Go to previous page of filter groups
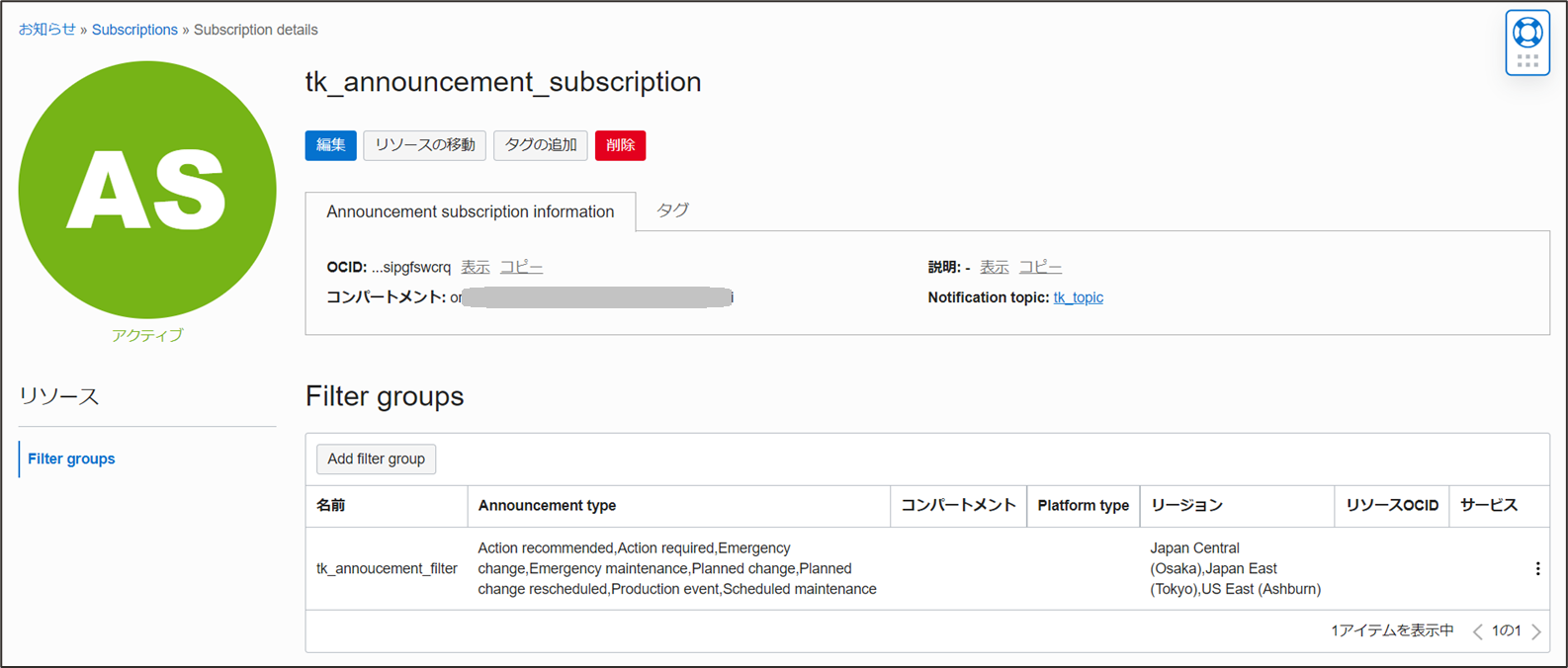Viewport: 1568px width, 668px height. (x=1477, y=631)
